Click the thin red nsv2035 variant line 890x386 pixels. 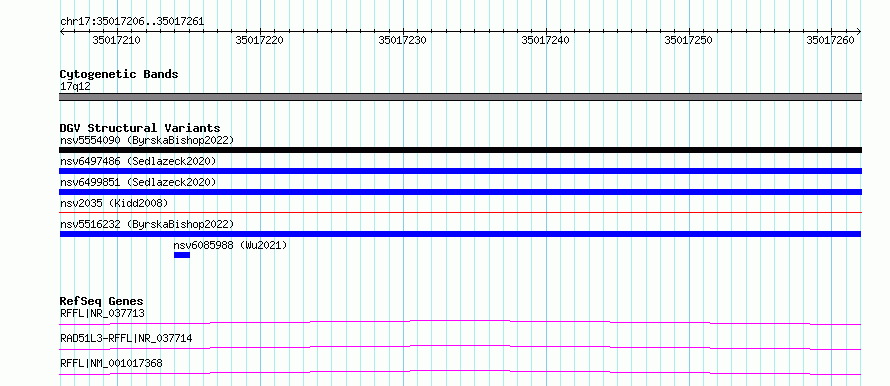pos(460,213)
